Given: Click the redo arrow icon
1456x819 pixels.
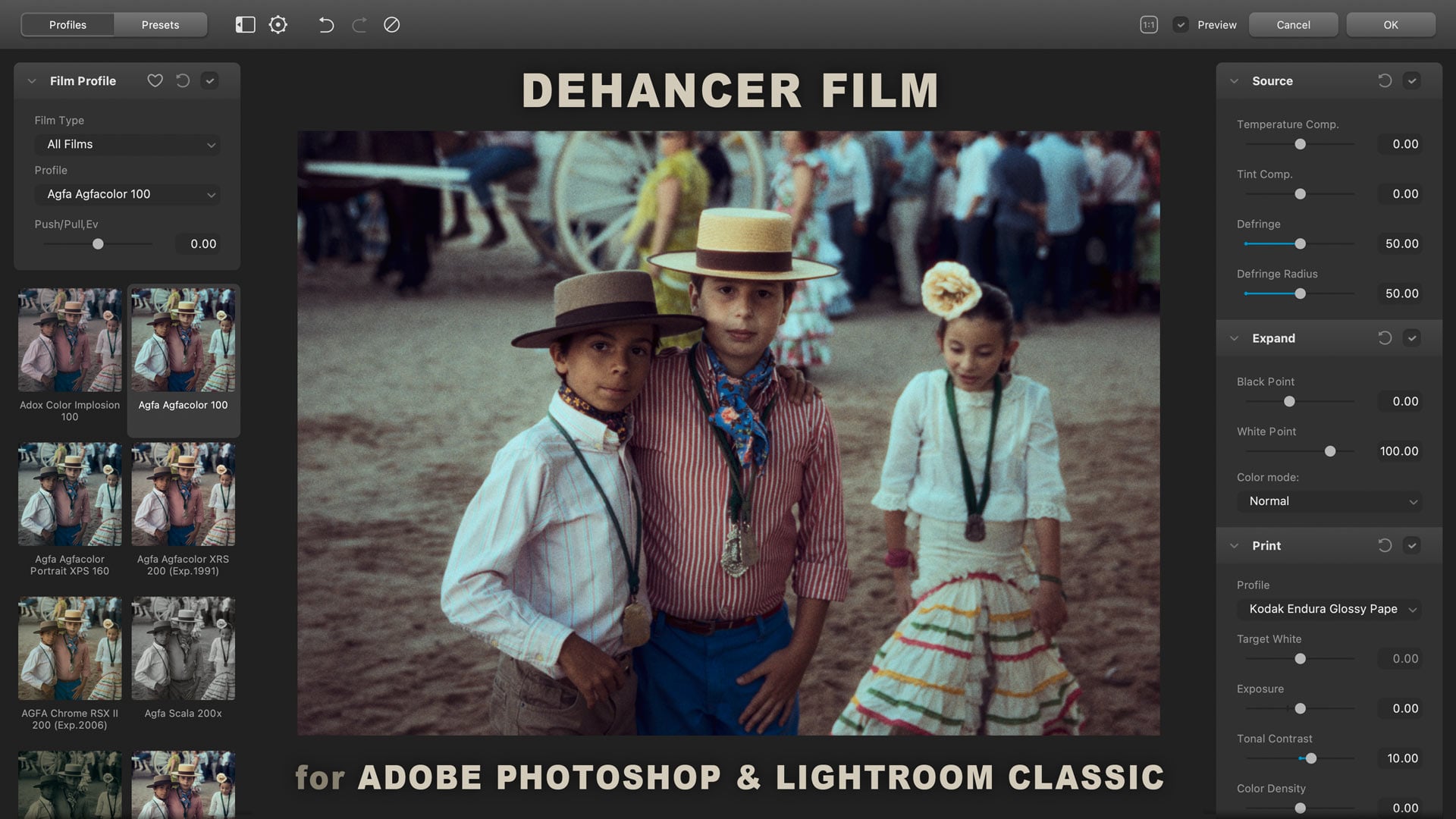Looking at the screenshot, I should pos(359,25).
